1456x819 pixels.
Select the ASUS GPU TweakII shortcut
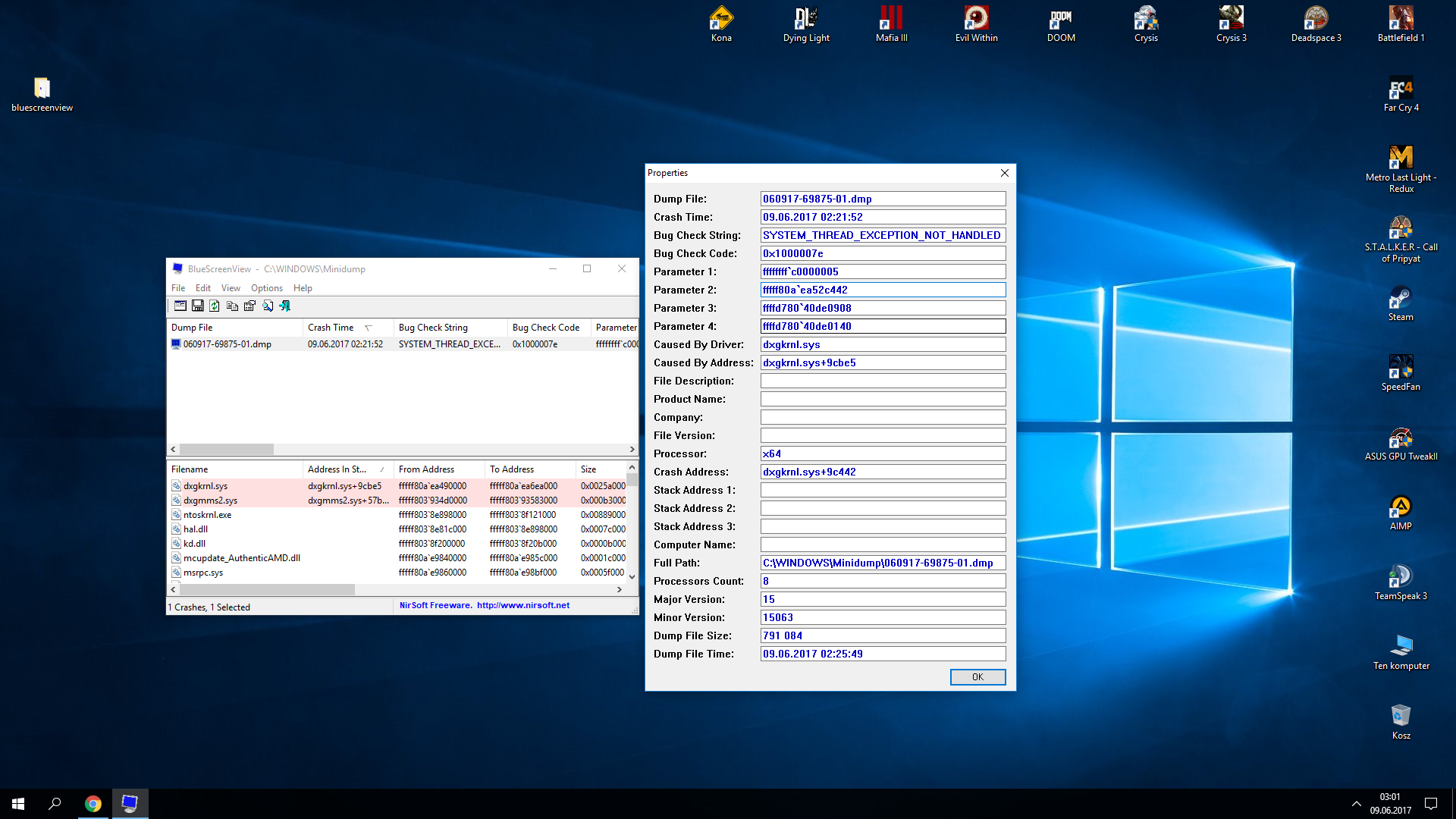1401,443
